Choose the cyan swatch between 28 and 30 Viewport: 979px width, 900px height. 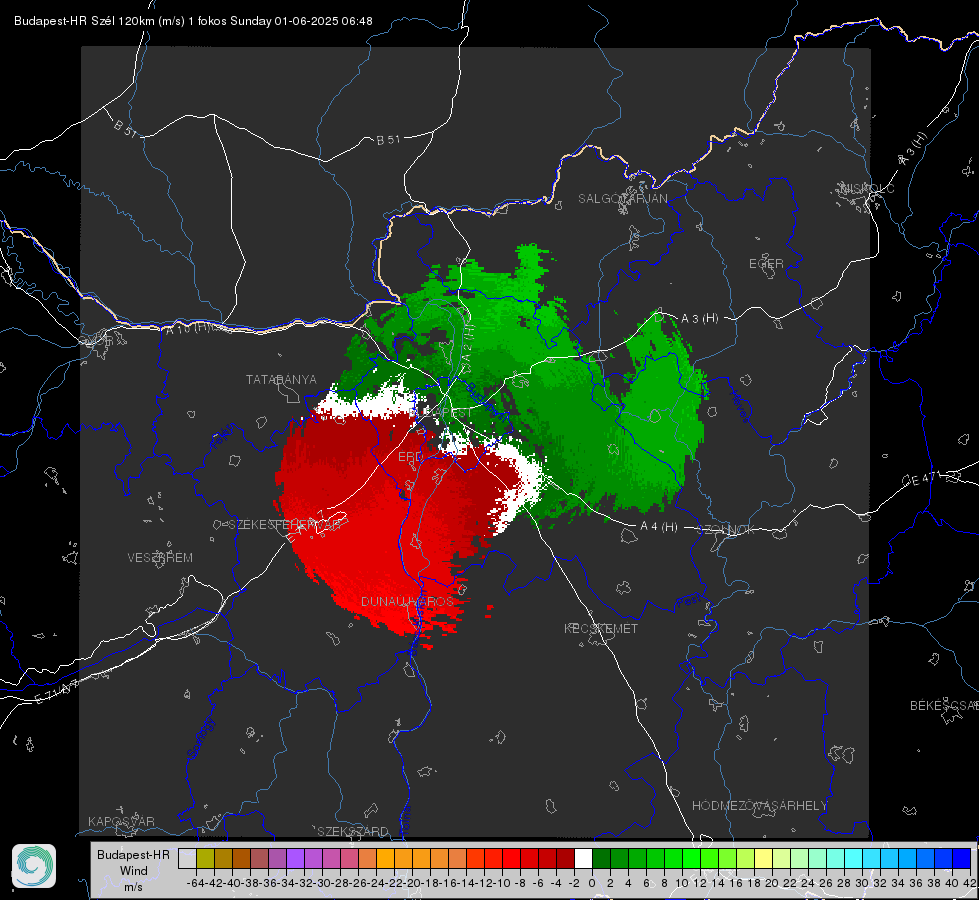[854, 859]
